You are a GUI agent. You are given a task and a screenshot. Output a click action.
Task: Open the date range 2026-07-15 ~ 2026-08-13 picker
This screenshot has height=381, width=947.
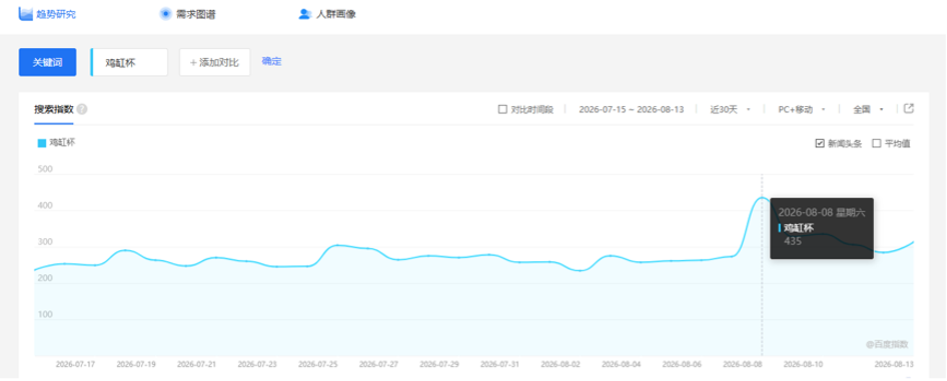tap(631, 109)
